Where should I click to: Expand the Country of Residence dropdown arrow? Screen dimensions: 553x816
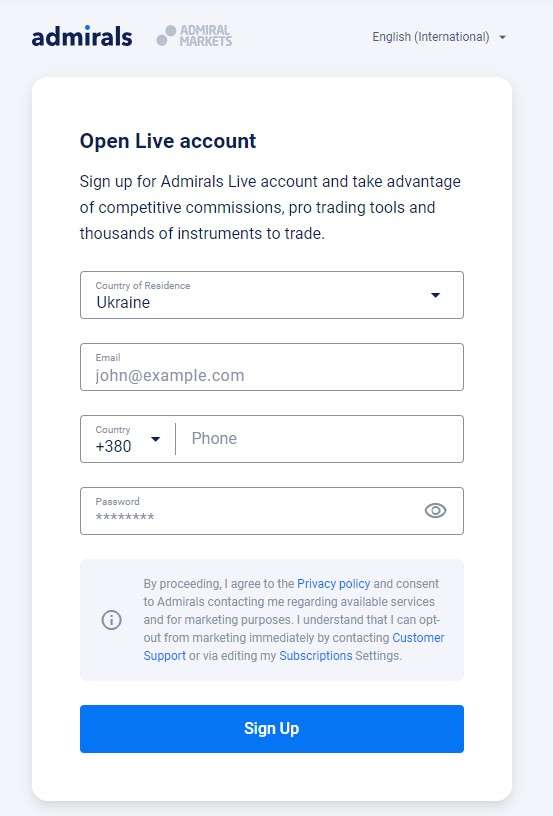click(435, 295)
